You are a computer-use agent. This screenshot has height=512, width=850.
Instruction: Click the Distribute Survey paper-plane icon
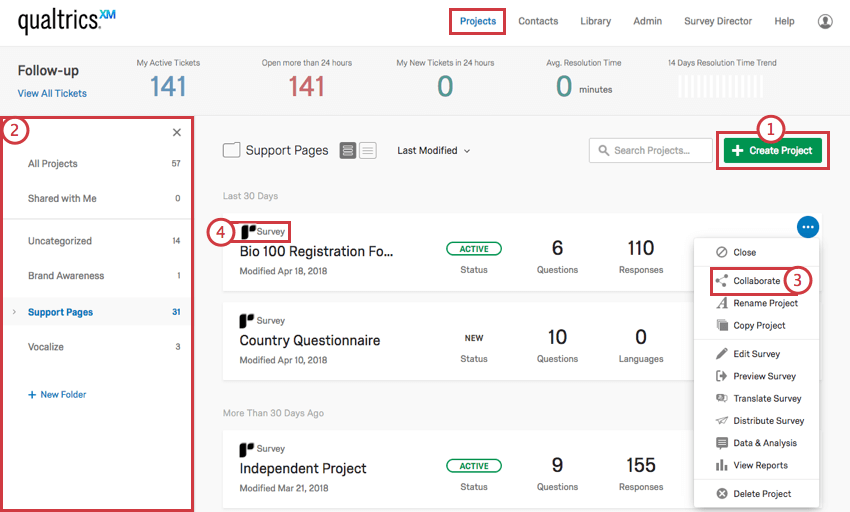(x=722, y=420)
